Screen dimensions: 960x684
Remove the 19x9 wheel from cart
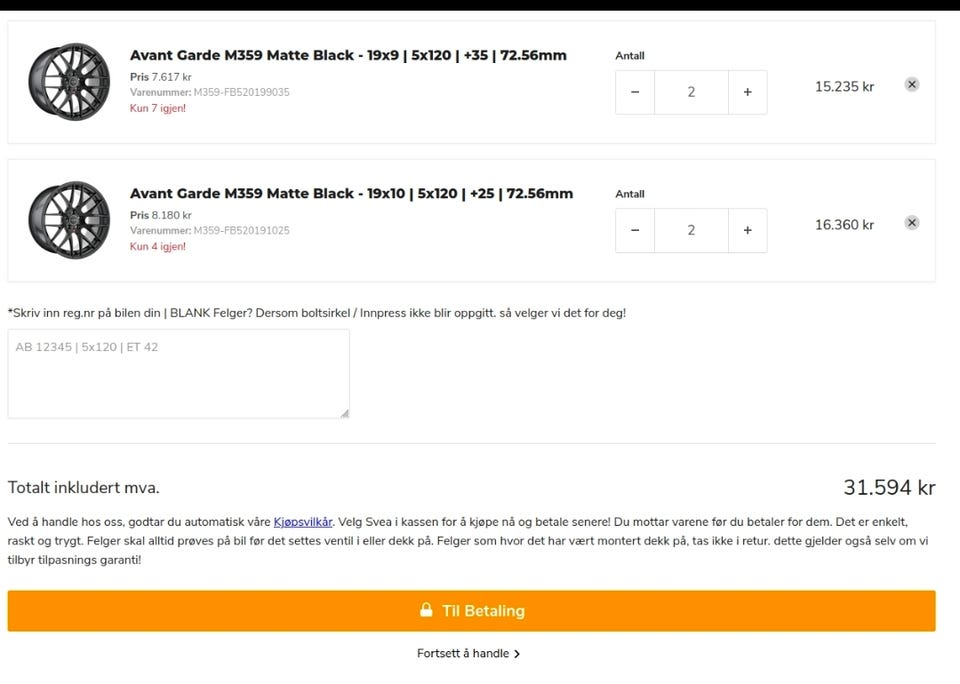pyautogui.click(x=912, y=85)
